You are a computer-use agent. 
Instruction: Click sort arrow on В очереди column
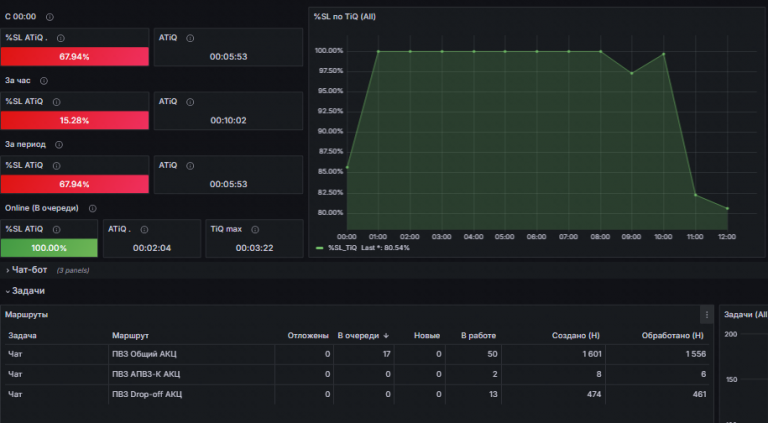pyautogui.click(x=386, y=336)
